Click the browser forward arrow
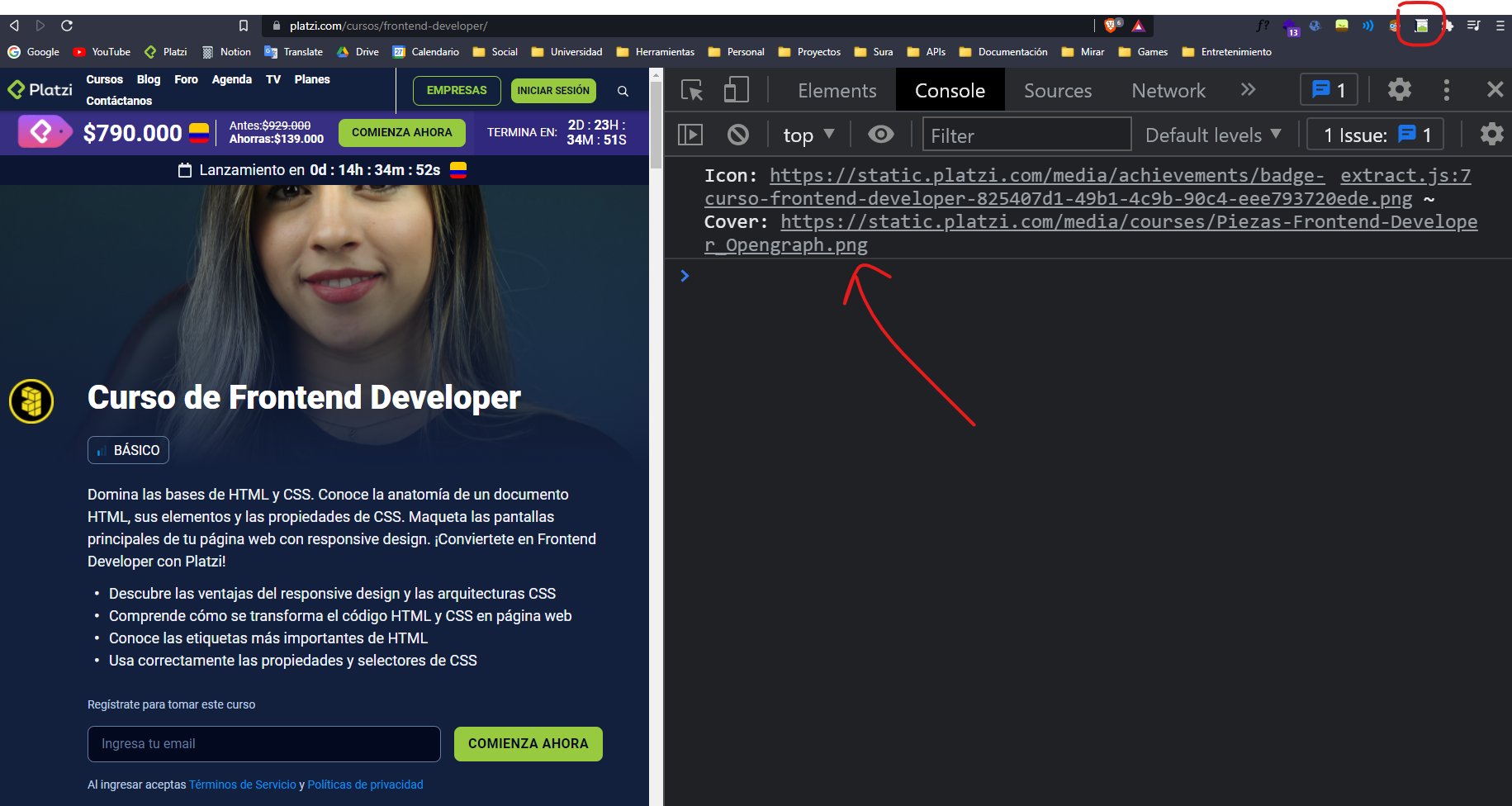Viewport: 1512px width, 806px height. pyautogui.click(x=40, y=26)
